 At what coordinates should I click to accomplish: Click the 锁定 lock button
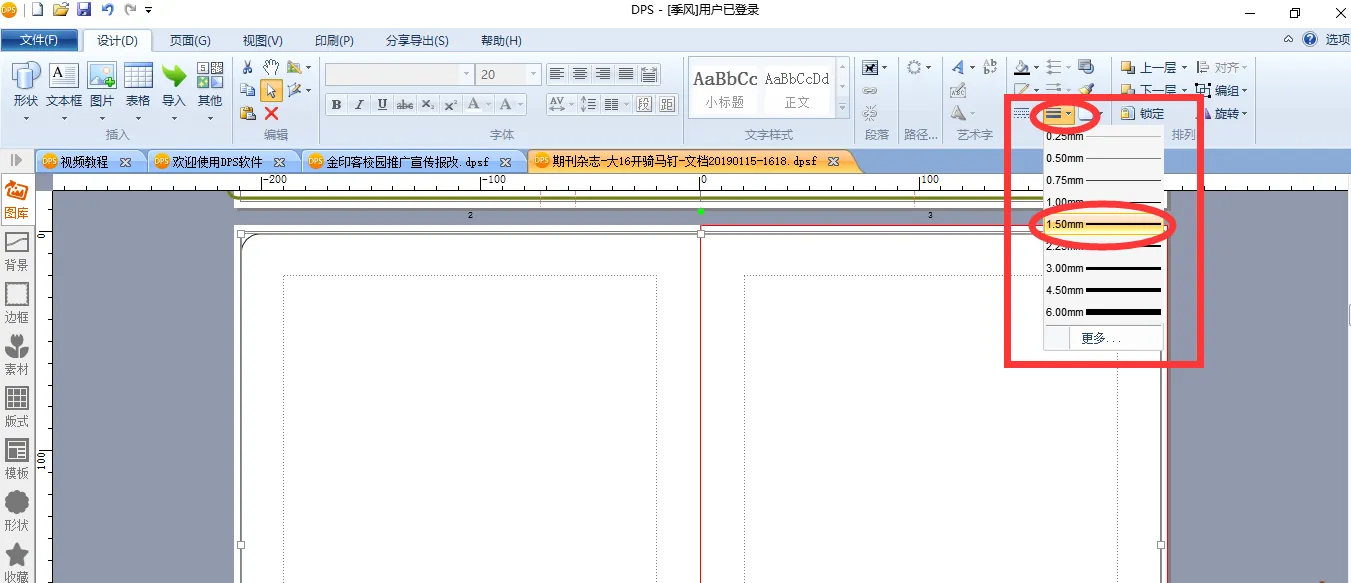point(1142,114)
